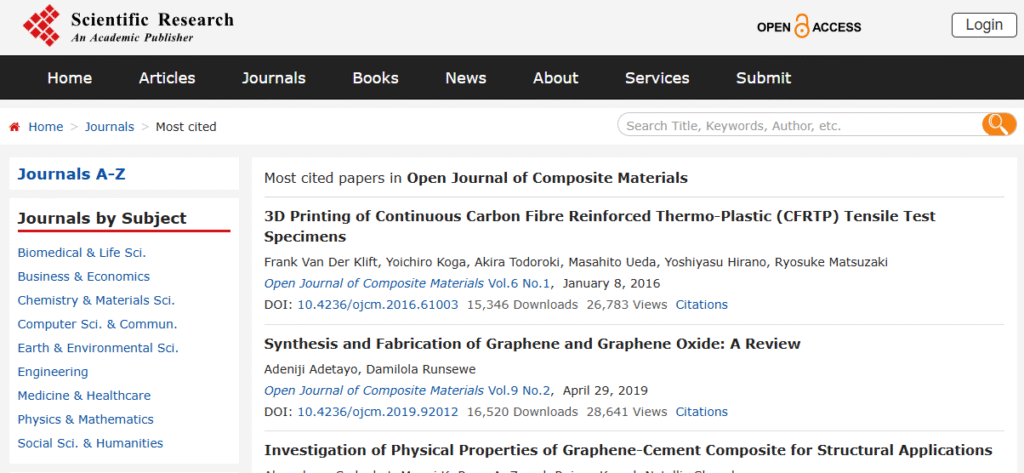Click the 28,641 Views text
This screenshot has width=1024, height=473.
tap(627, 412)
